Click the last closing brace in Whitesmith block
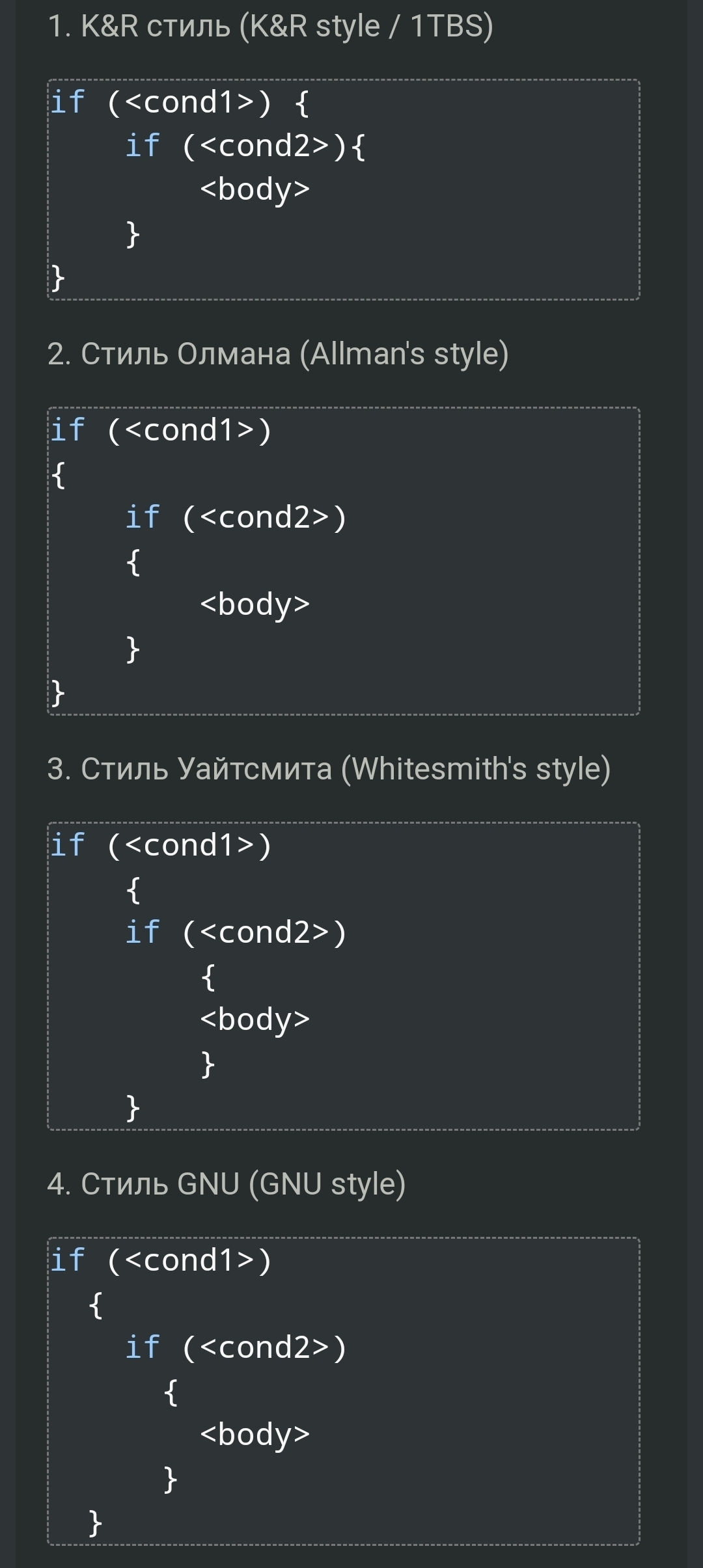The image size is (703, 1568). [x=133, y=1107]
